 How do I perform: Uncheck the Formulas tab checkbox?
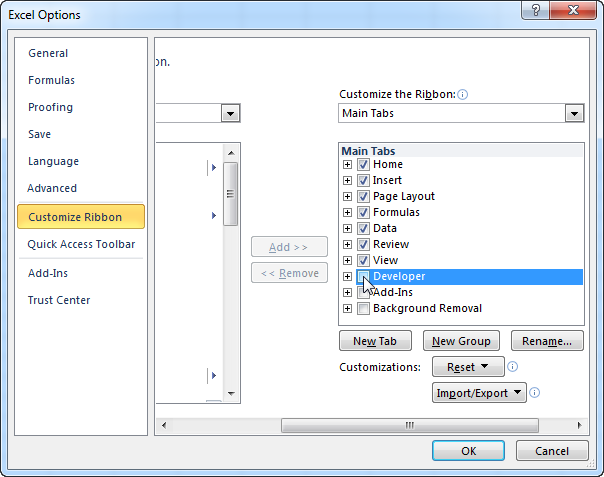[363, 212]
